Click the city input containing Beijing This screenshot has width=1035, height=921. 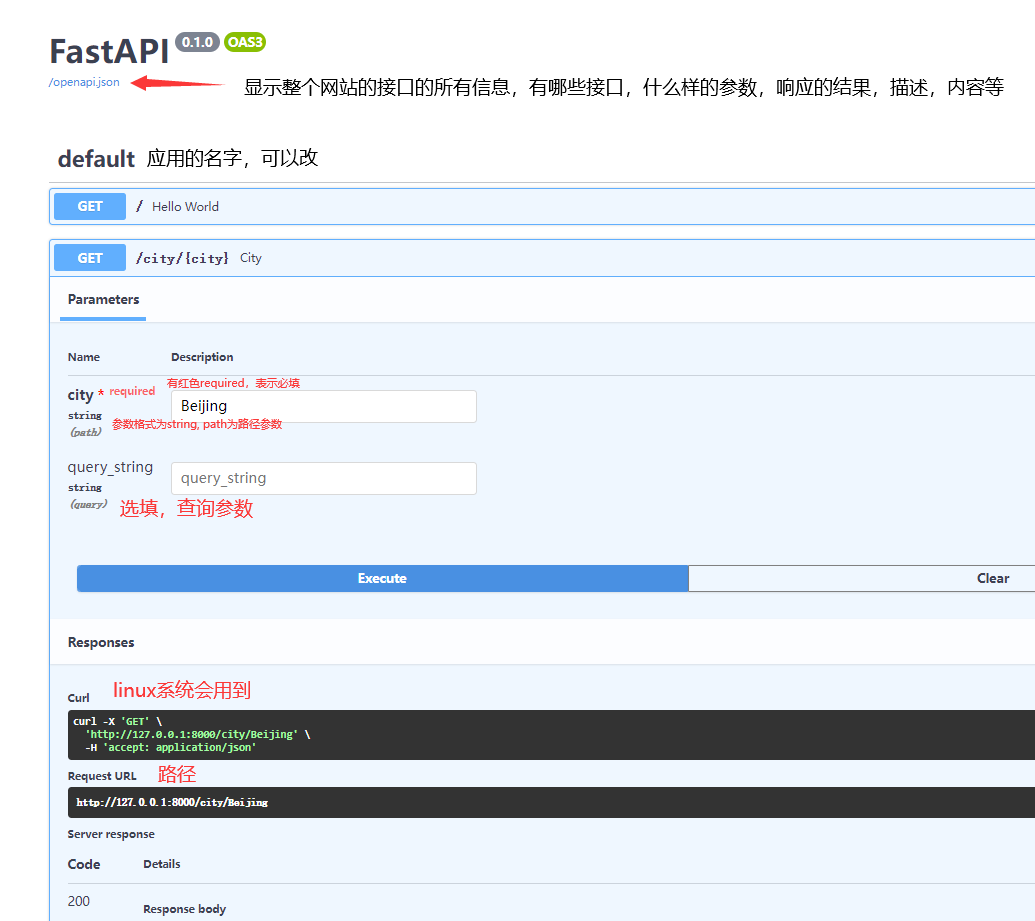(x=323, y=406)
